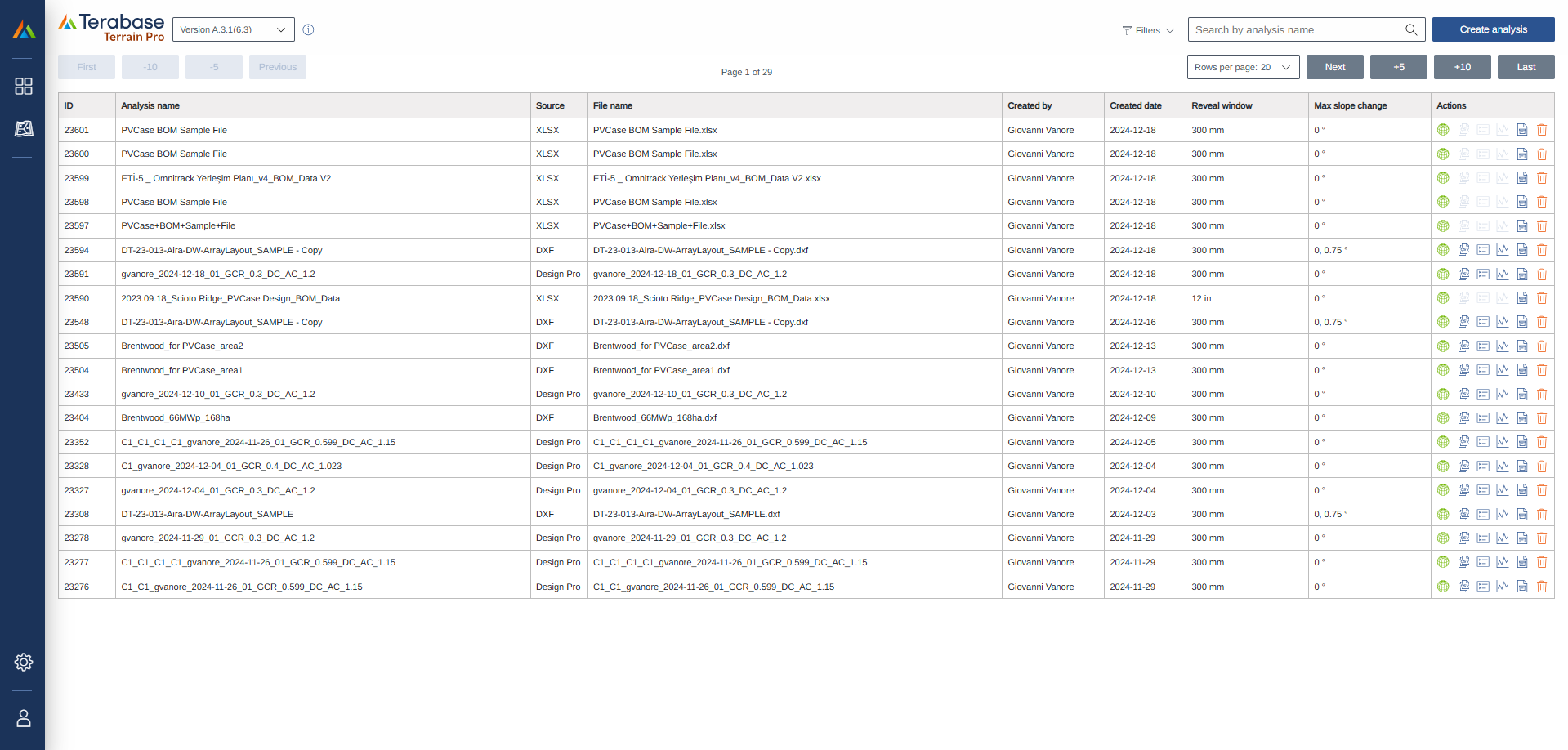The width and height of the screenshot is (1568, 750).
Task: View analysis details for Brentwood_for PVCase_area2
Action: [x=1483, y=346]
